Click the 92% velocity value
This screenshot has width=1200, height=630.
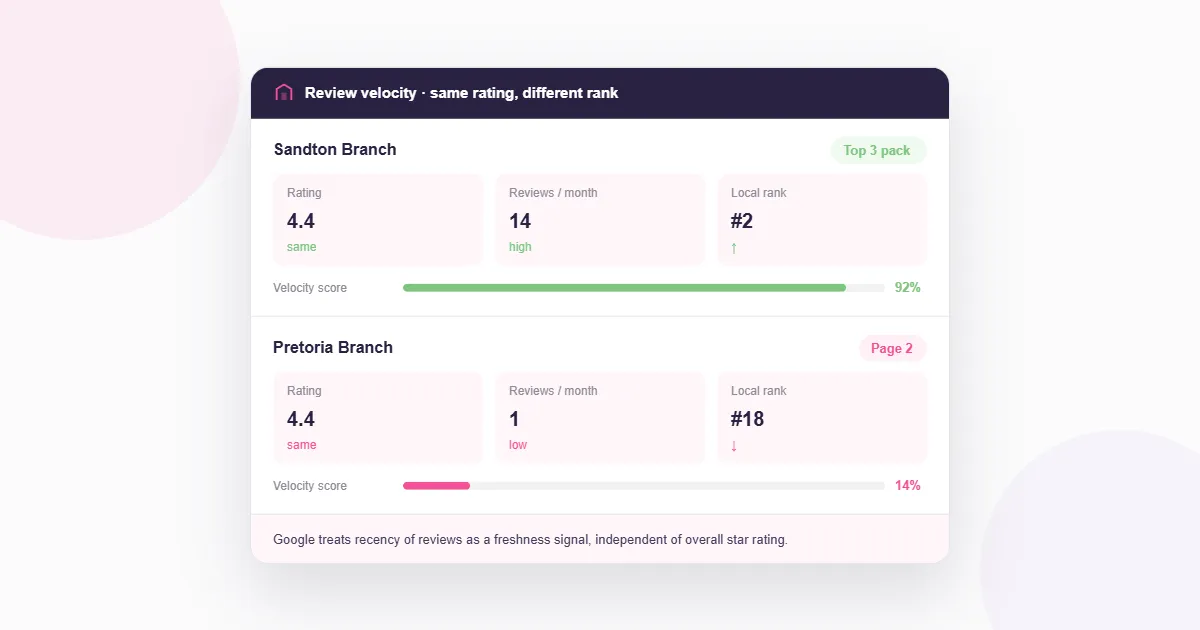(907, 287)
